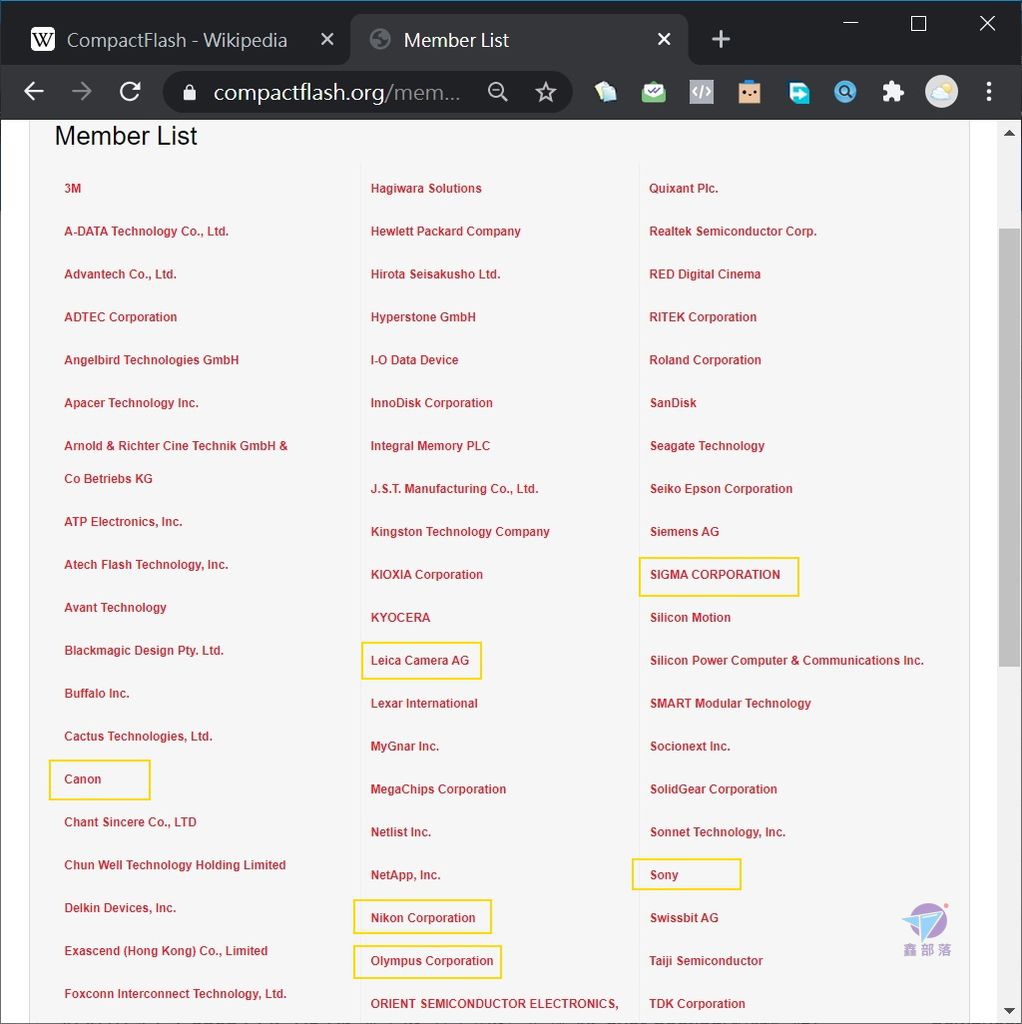This screenshot has height=1024, width=1022.
Task: Open Chrome's three-dot menu
Action: pos(989,91)
